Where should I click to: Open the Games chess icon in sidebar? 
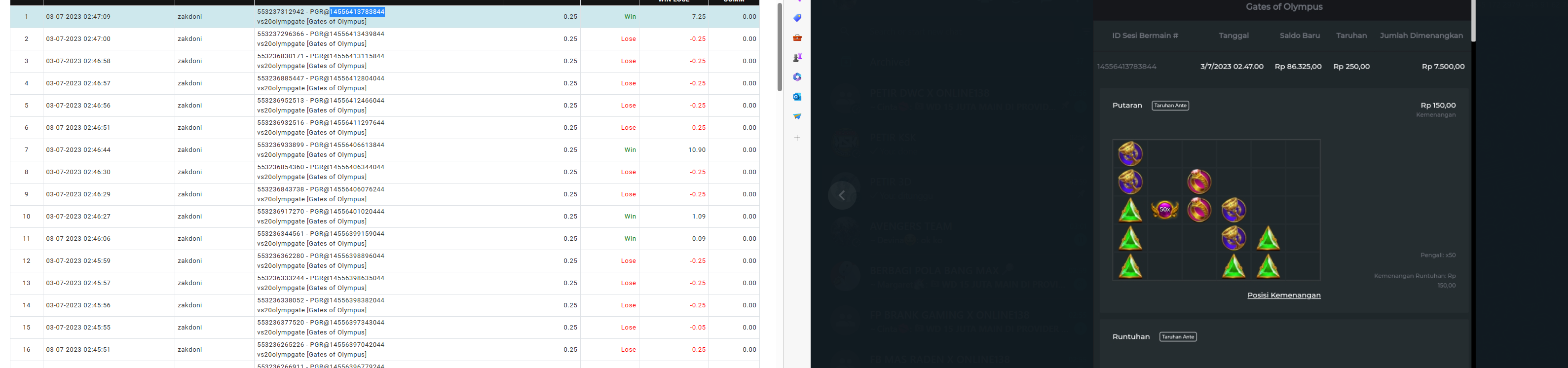click(x=797, y=57)
